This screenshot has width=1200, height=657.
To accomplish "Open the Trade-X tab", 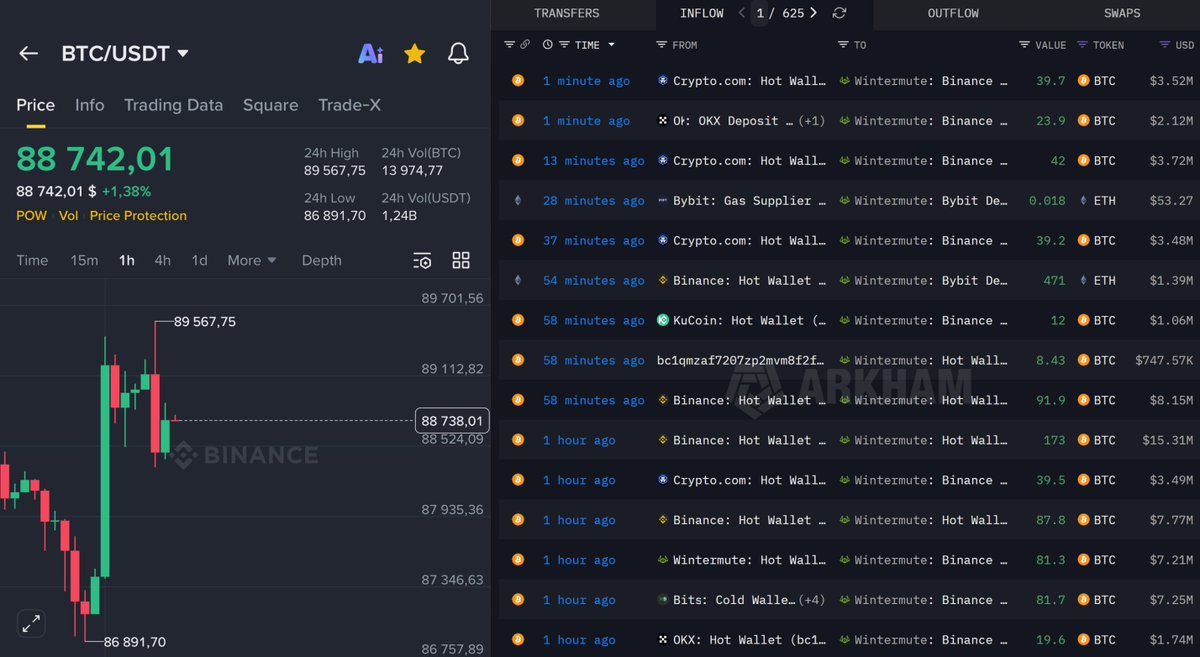I will tap(349, 105).
